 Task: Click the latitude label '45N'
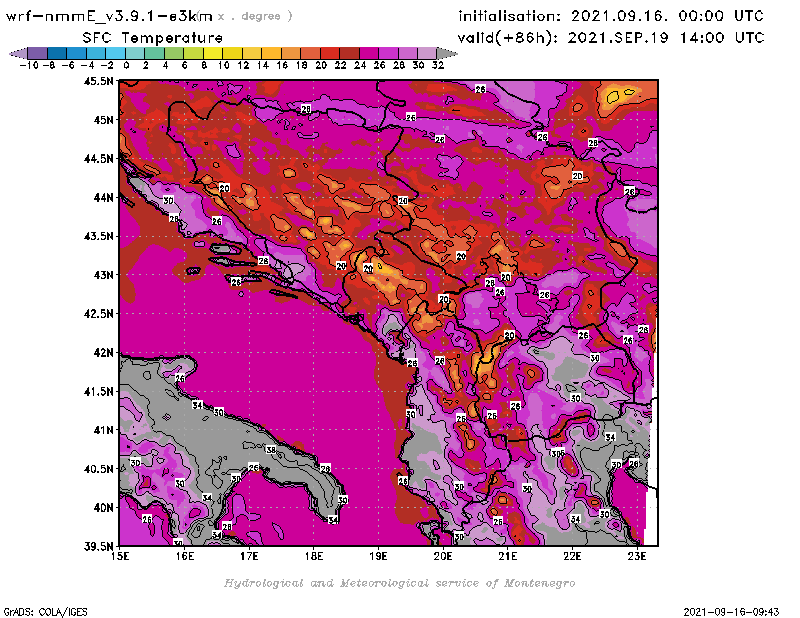103,120
